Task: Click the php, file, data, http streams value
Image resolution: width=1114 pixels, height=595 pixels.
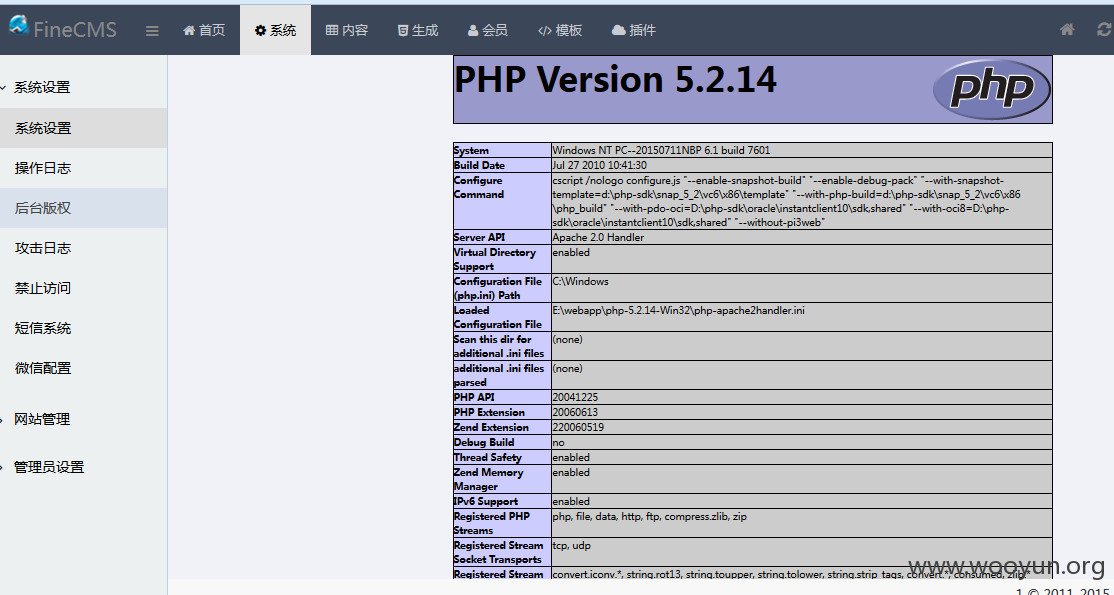Action: 649,517
